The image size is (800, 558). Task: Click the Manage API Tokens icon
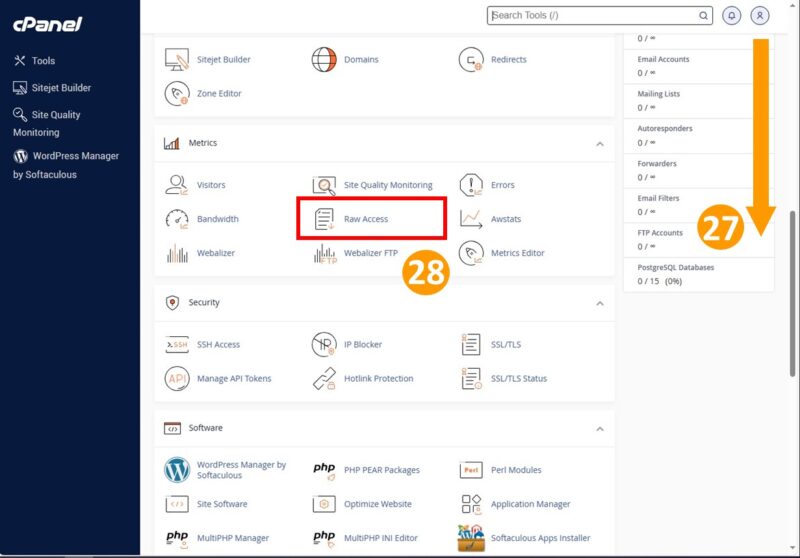click(x=177, y=378)
